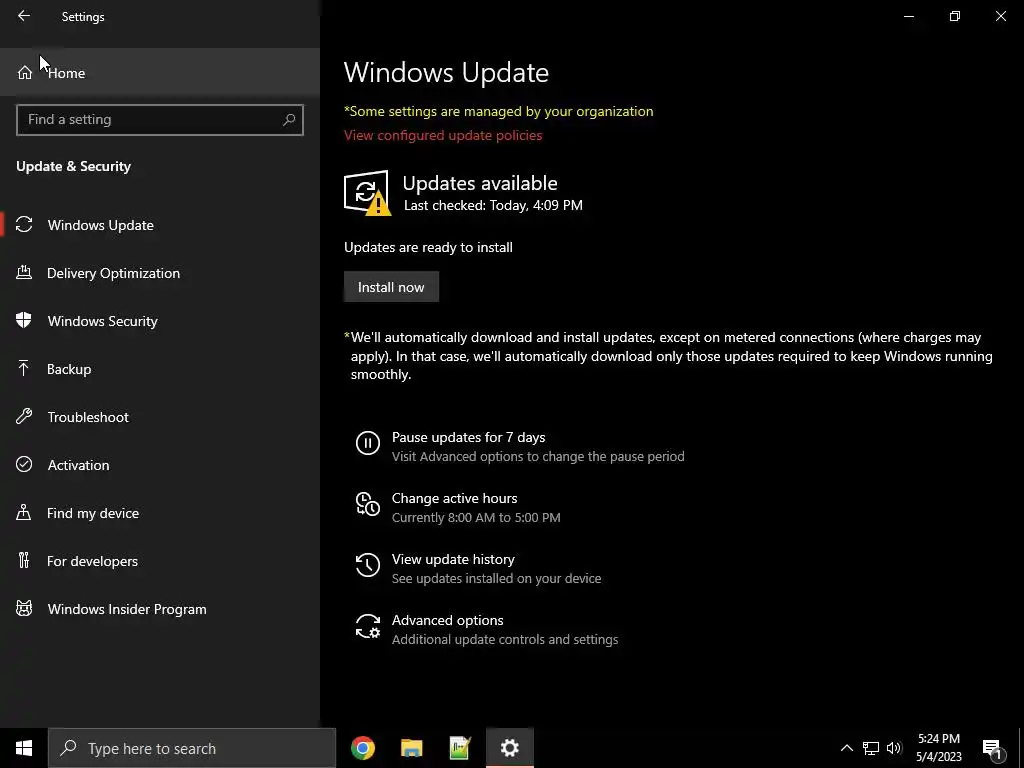1024x768 pixels.
Task: Click the pause circle icon
Action: coord(368,443)
